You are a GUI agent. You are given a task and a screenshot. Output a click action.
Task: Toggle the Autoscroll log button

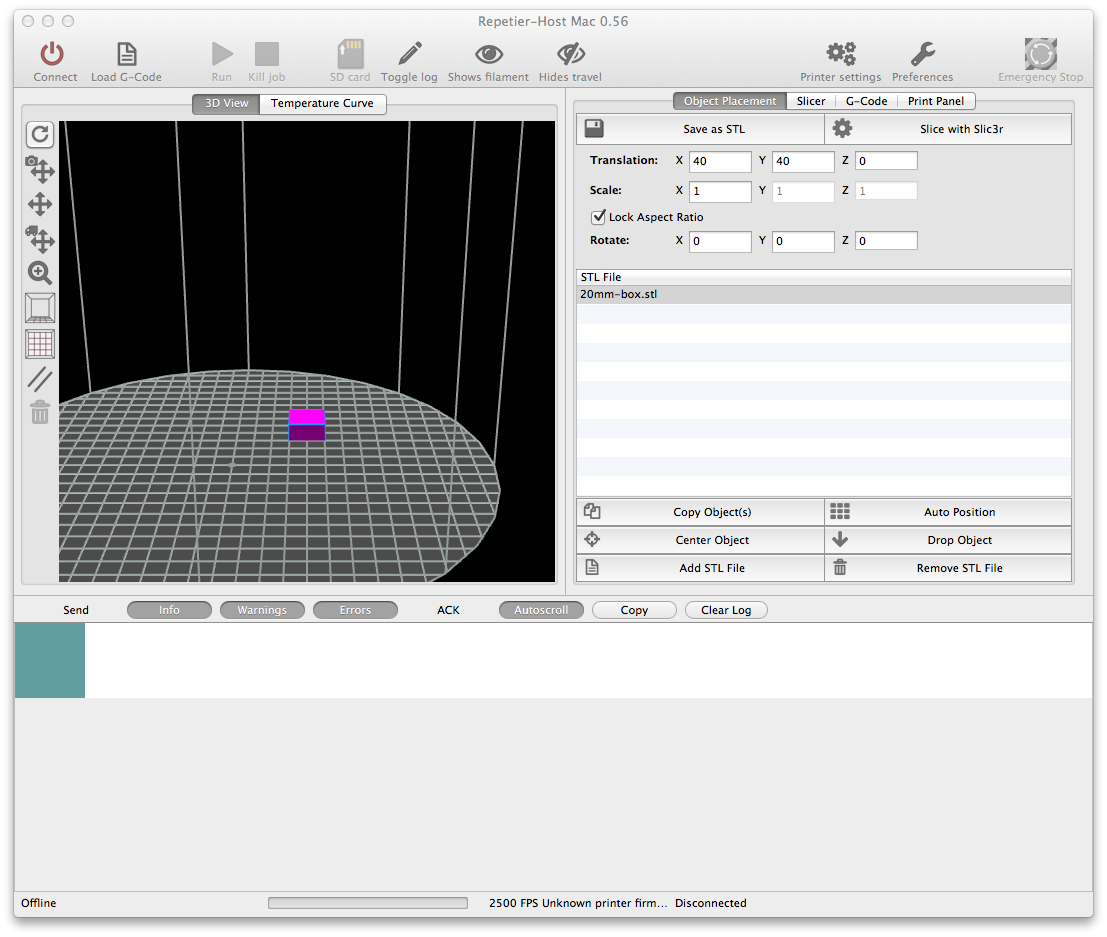(x=541, y=610)
